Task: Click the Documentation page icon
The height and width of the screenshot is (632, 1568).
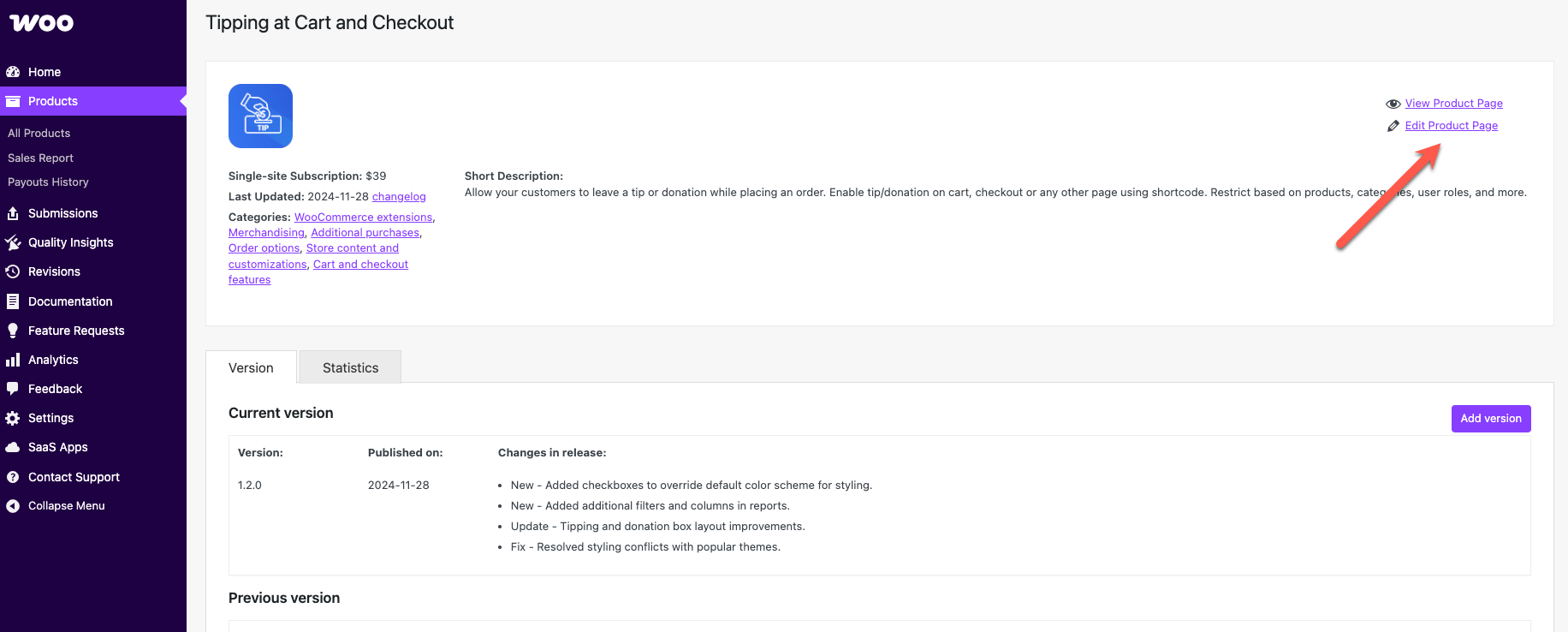Action: point(13,301)
